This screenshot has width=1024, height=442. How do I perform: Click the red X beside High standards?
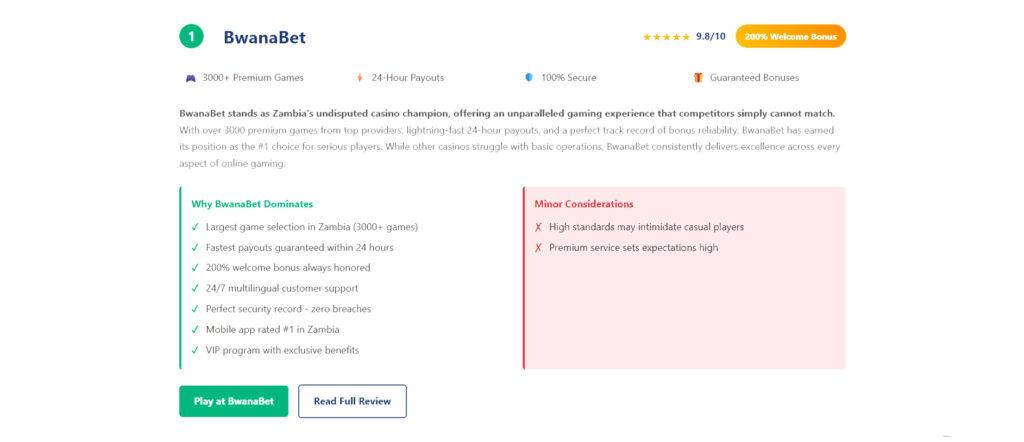click(539, 227)
